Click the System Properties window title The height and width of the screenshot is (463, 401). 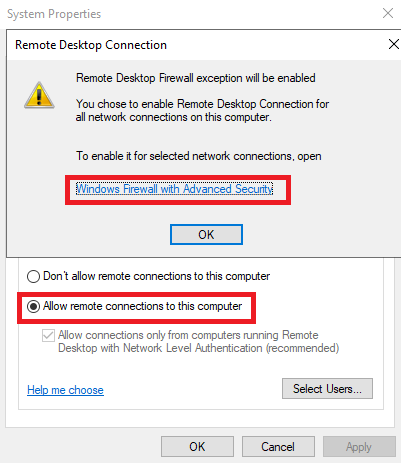(x=54, y=14)
